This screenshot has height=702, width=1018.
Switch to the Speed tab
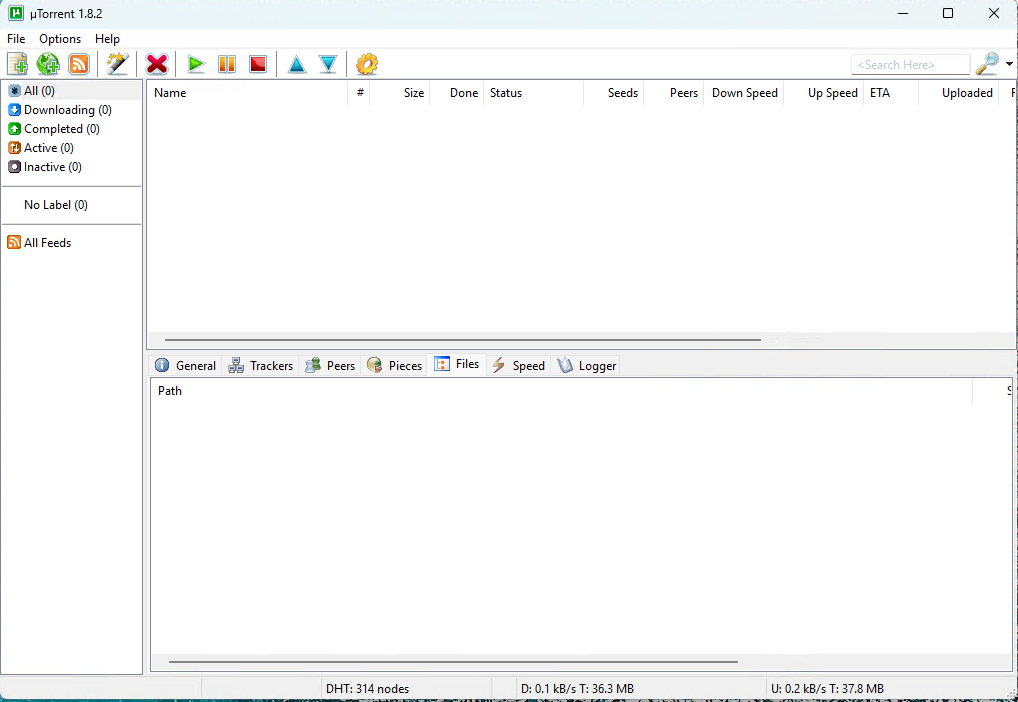[518, 366]
